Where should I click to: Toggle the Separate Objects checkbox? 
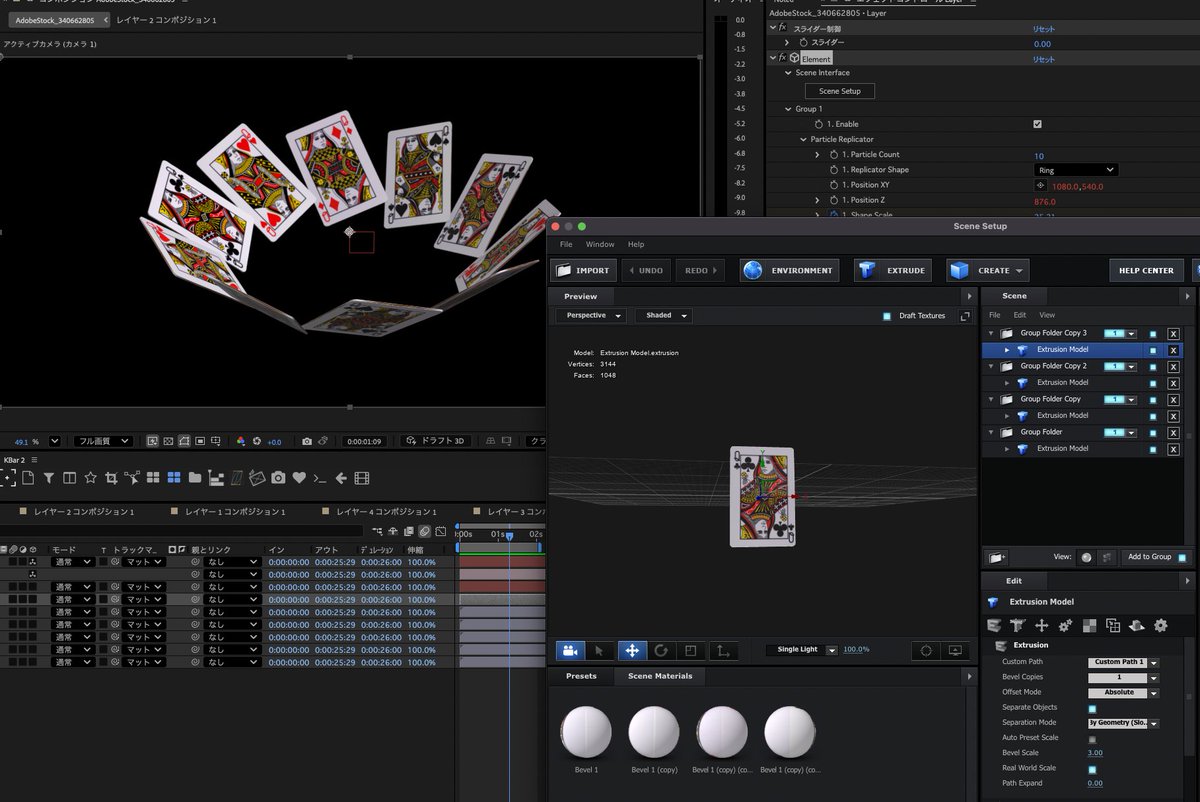[x=1092, y=708]
